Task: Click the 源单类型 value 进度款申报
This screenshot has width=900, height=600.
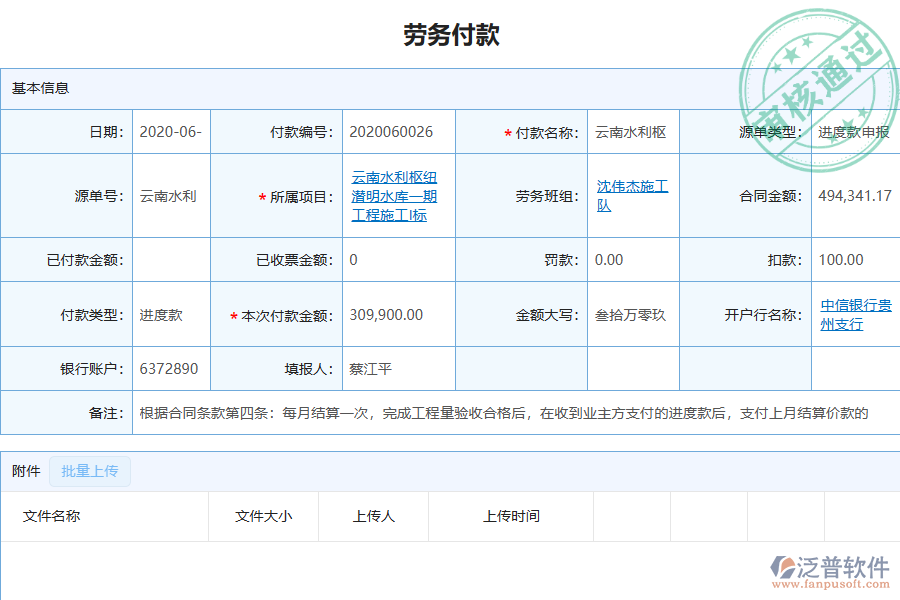Action: (855, 131)
